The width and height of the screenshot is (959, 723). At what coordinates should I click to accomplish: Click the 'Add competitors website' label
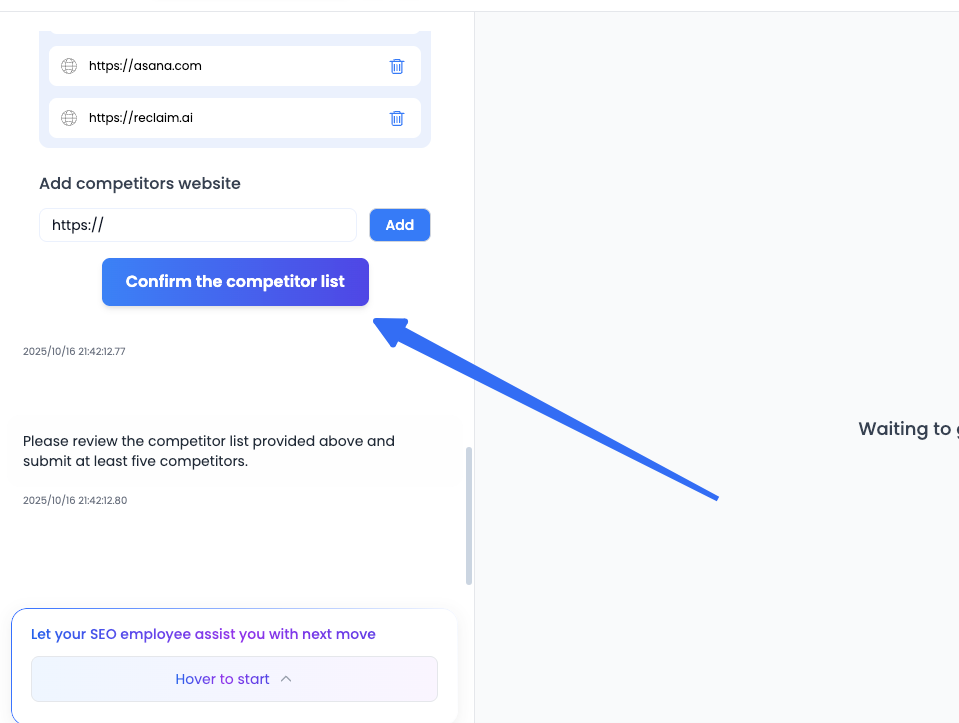[x=140, y=184]
